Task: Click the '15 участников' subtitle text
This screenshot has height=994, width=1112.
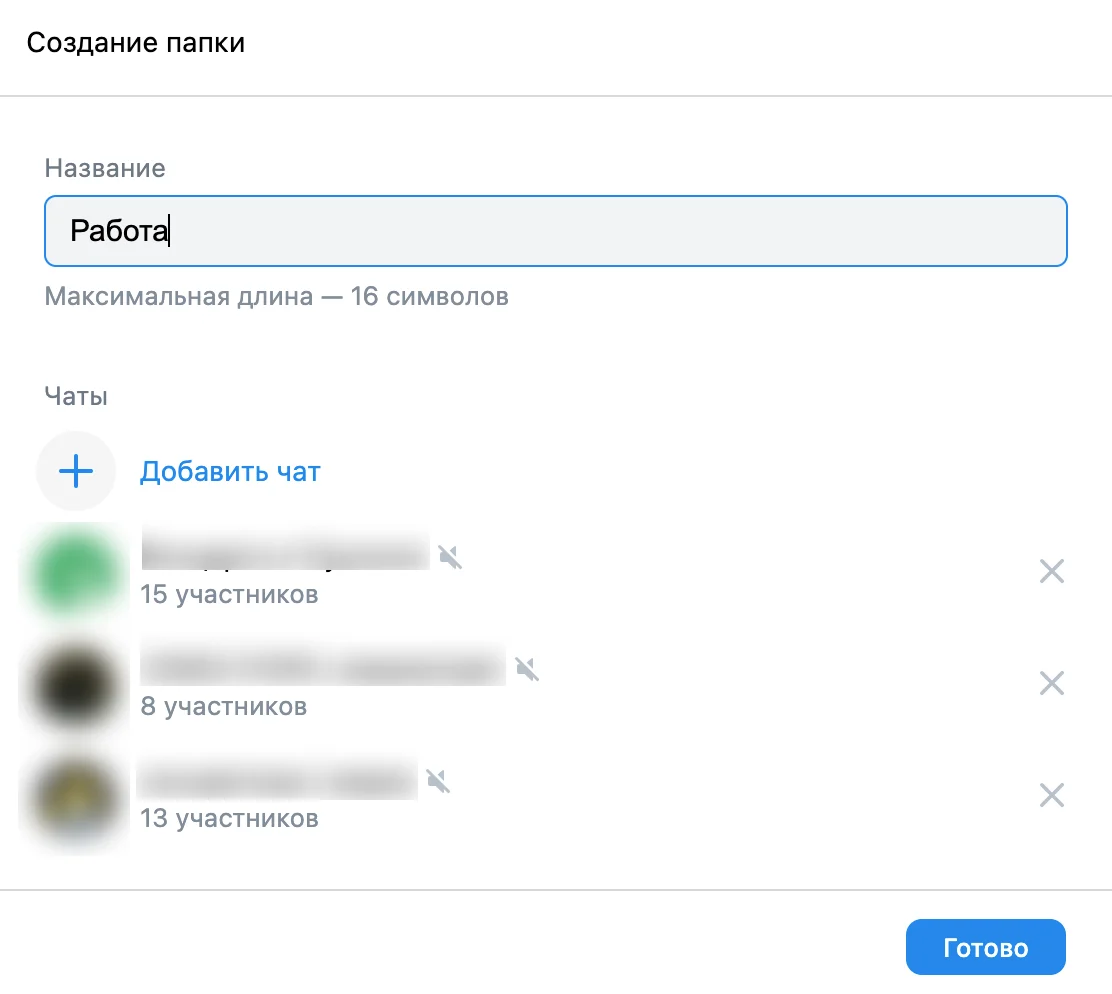Action: click(x=229, y=594)
